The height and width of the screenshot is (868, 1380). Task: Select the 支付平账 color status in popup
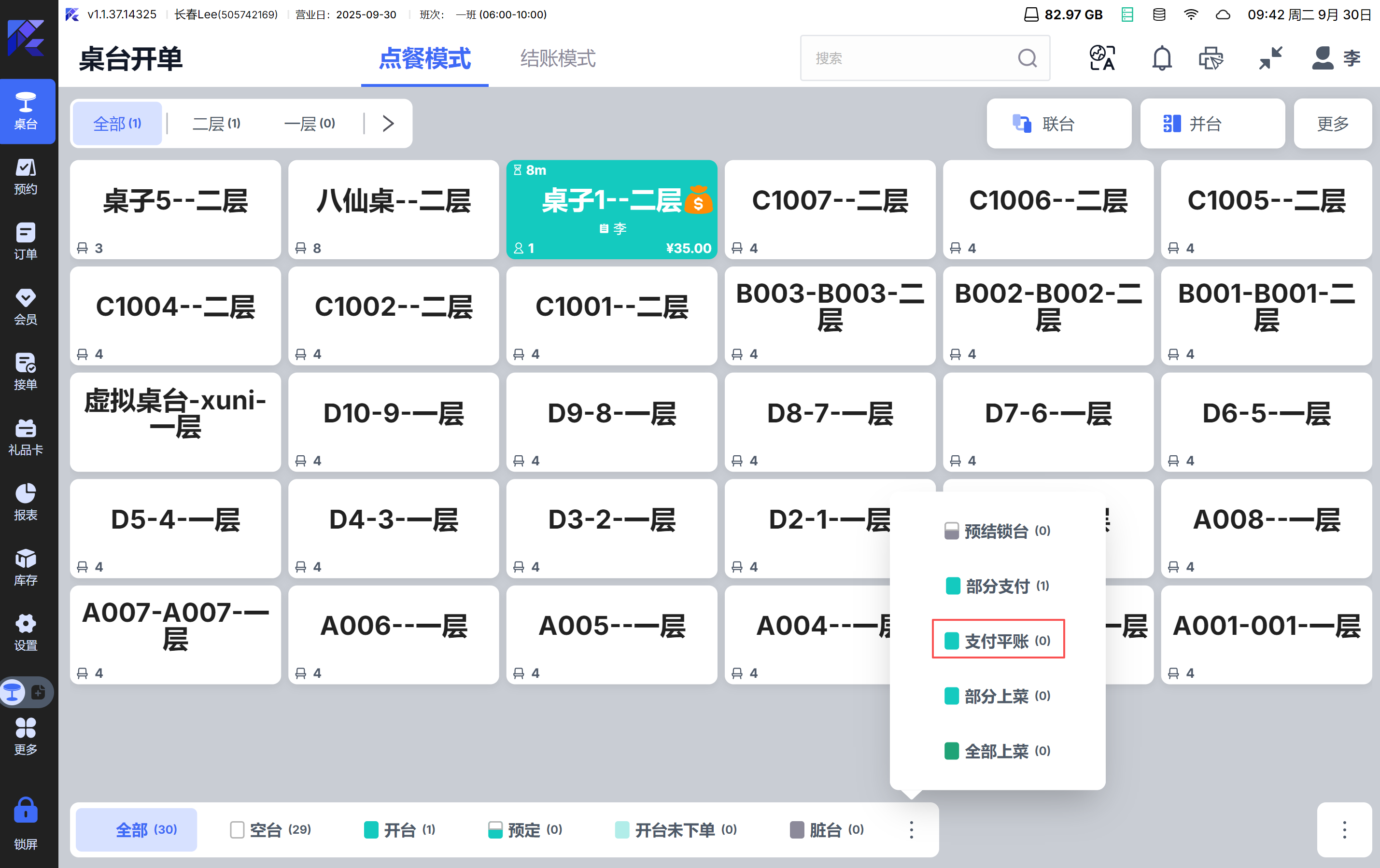(998, 640)
